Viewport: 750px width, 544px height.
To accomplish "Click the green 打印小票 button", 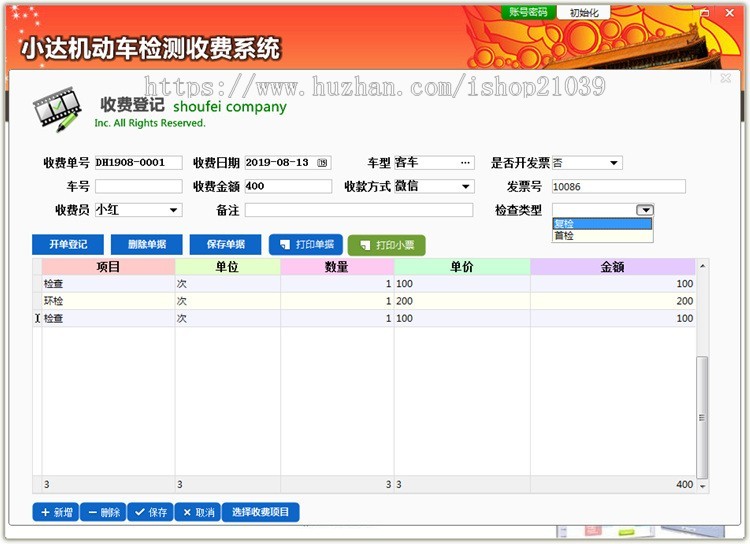I will (386, 245).
